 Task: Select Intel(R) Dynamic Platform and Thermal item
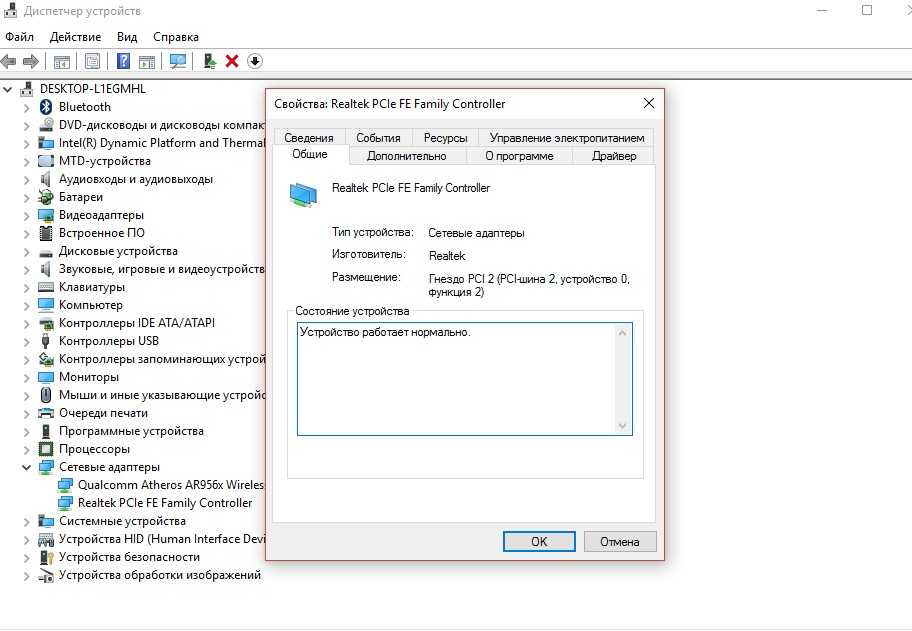162,143
